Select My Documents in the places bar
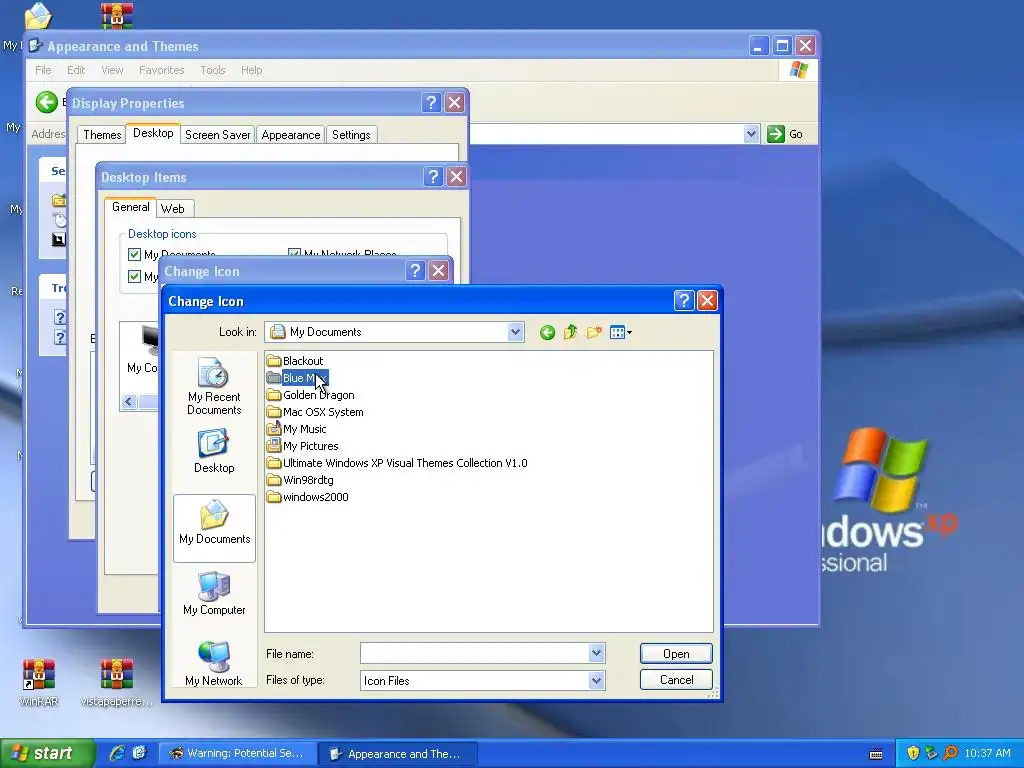Image resolution: width=1024 pixels, height=768 pixels. [x=214, y=528]
